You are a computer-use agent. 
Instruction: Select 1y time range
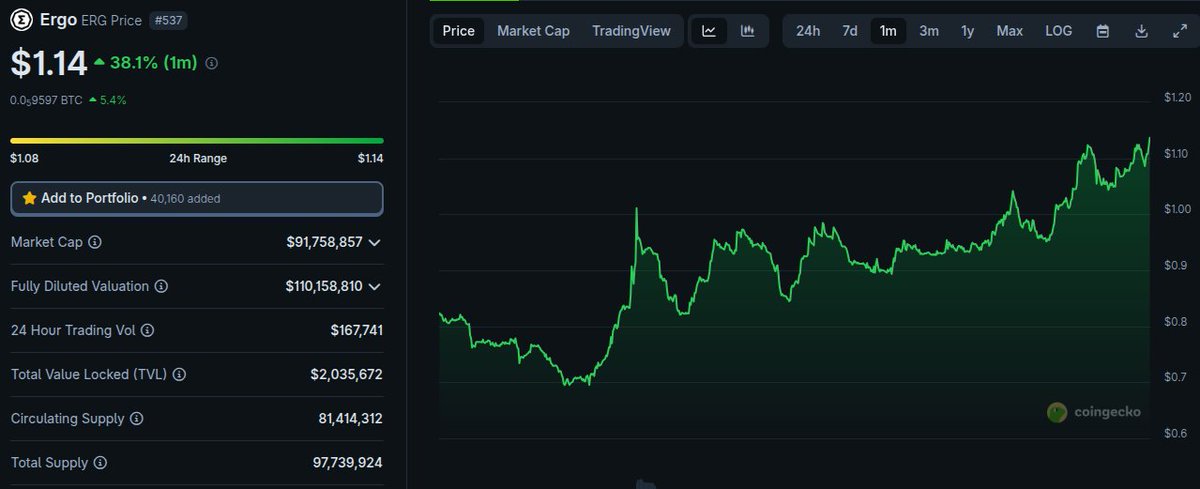click(968, 31)
